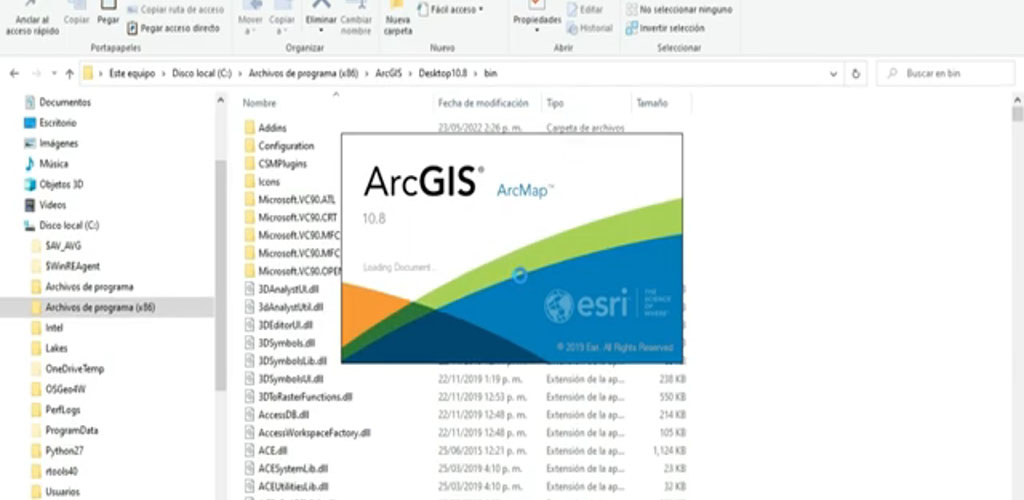Click Anclar al acceso rápido in ribbon
Image resolution: width=1024 pixels, height=500 pixels.
[32, 18]
